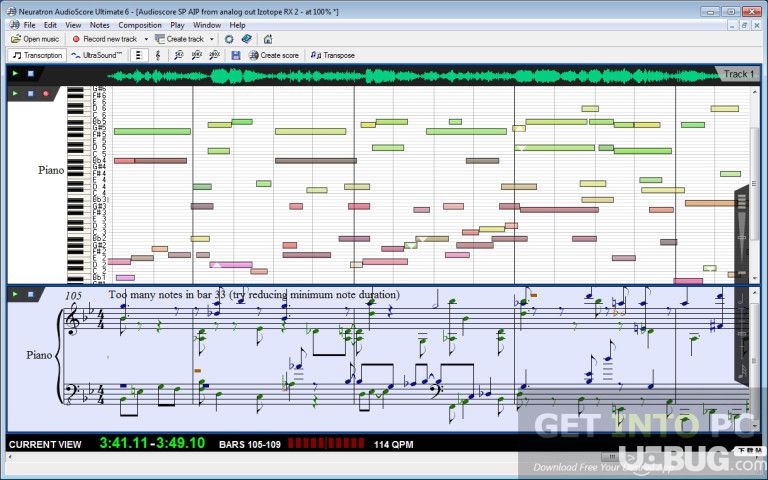Click the blue book help icon
Viewport: 768px width, 480px height.
click(247, 39)
